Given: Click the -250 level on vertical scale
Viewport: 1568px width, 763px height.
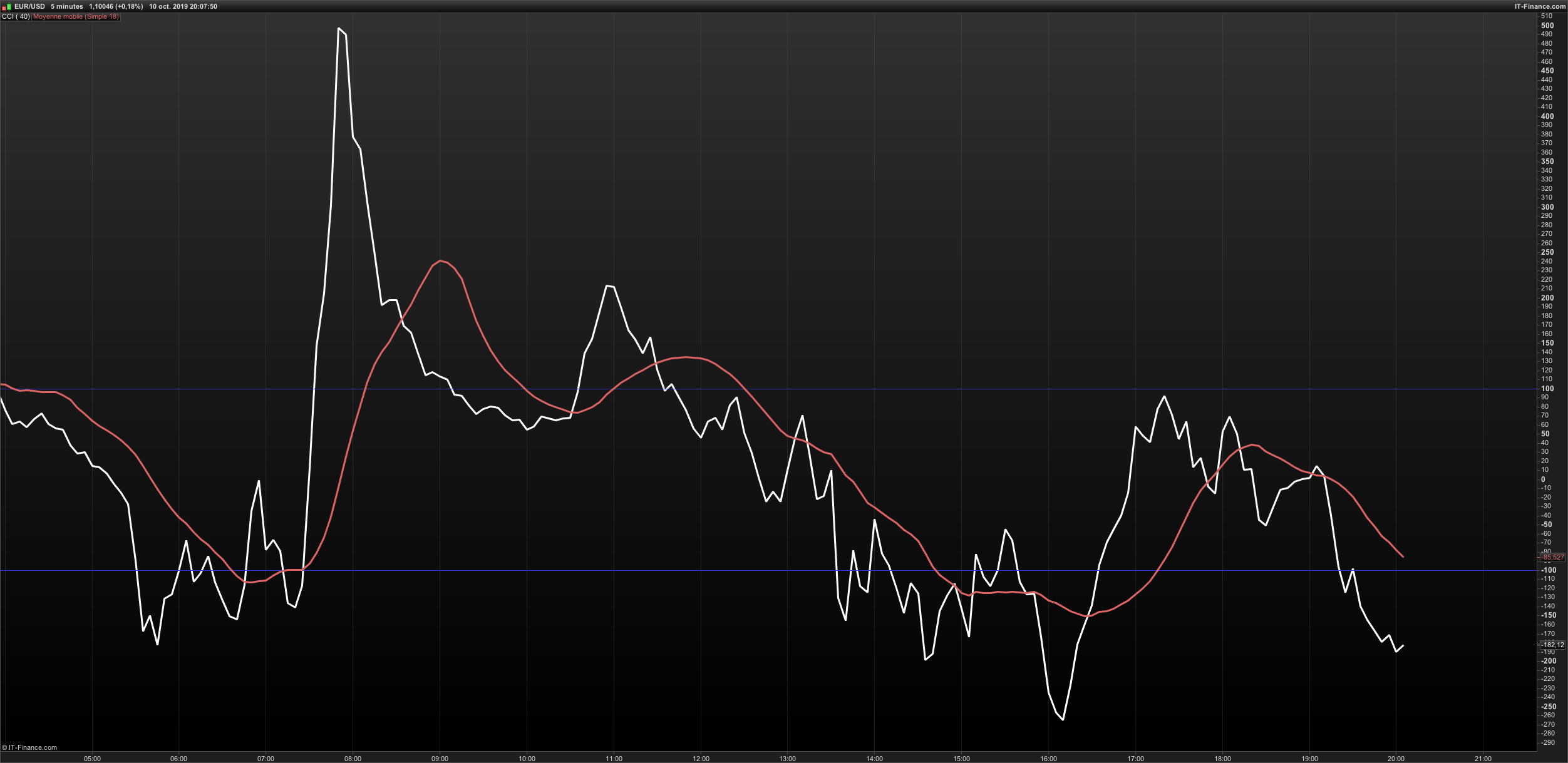Looking at the screenshot, I should point(1548,707).
